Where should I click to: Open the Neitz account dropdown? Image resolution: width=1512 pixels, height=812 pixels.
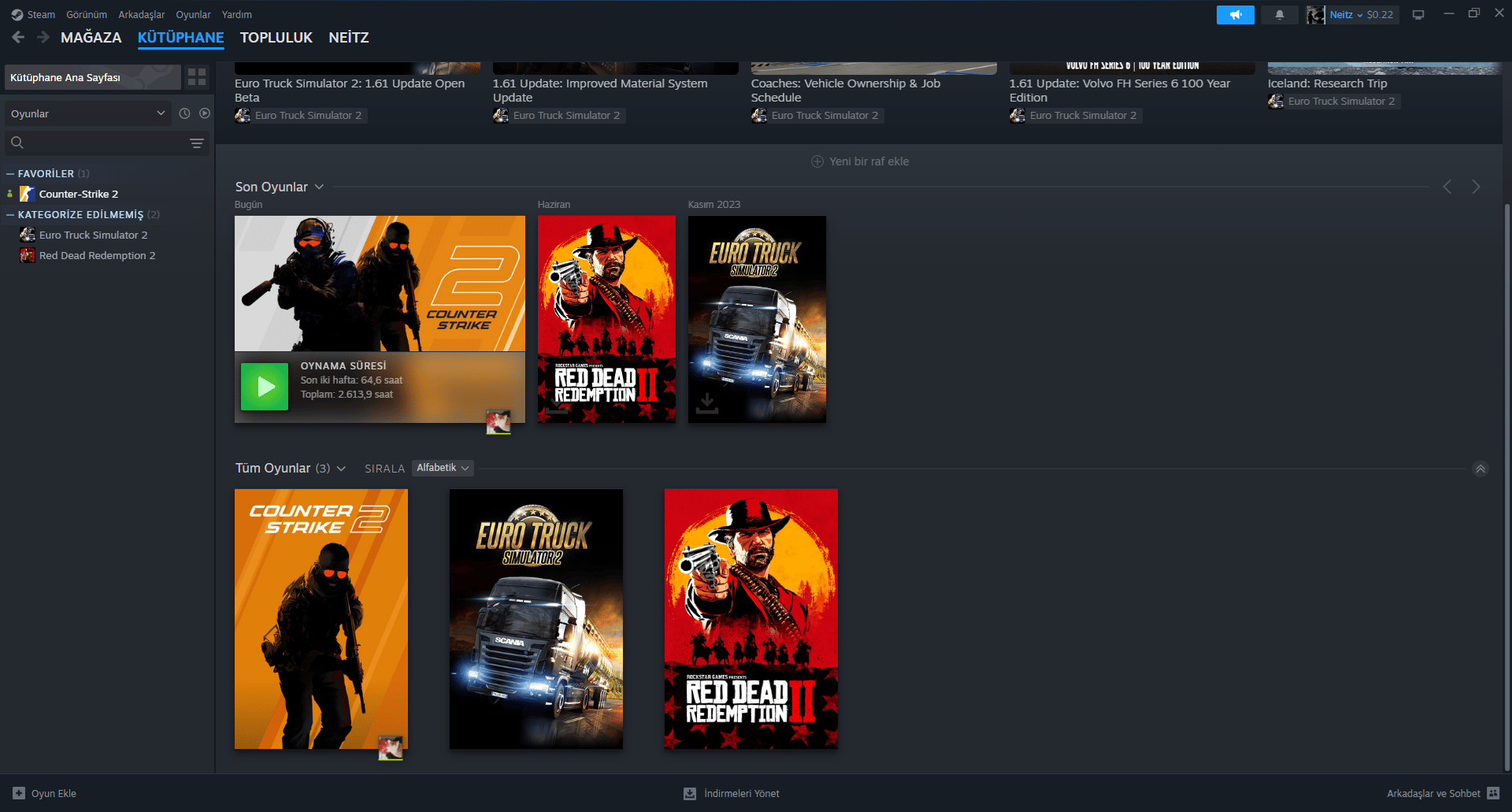(1346, 15)
